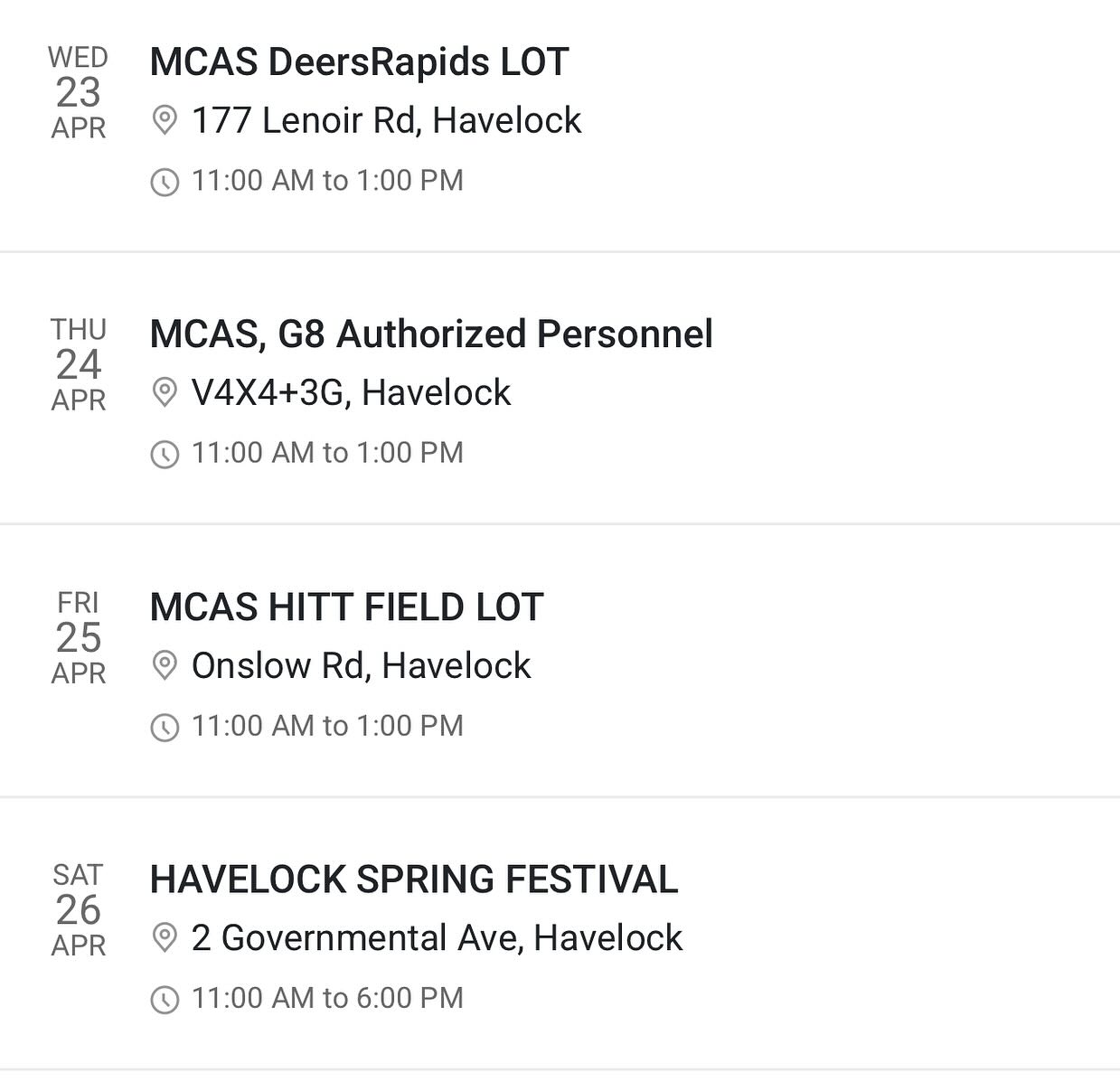The width and height of the screenshot is (1120, 1082).
Task: Click the location pin beside V4X4+3G, Havelock
Action: coord(164,392)
